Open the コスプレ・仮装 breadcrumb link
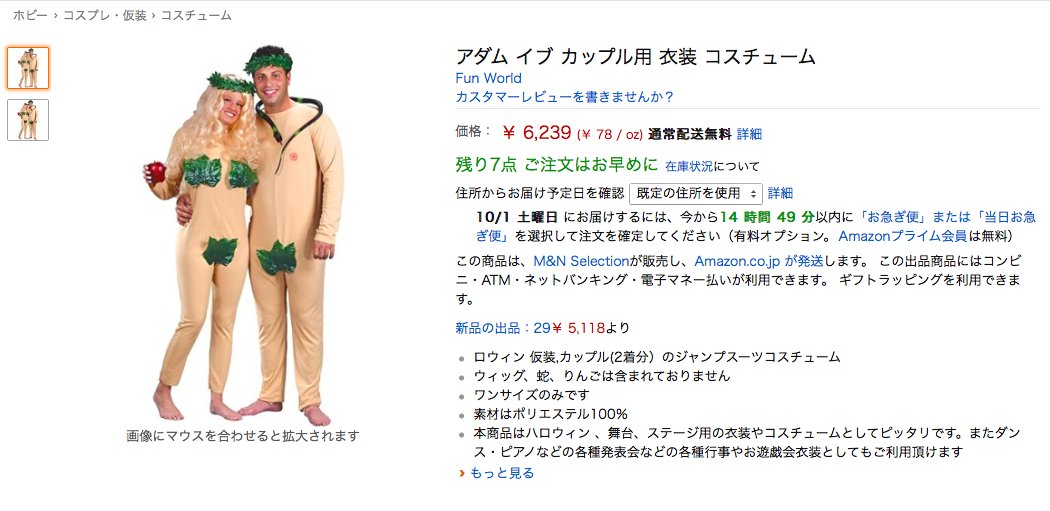1050x511 pixels. (104, 15)
